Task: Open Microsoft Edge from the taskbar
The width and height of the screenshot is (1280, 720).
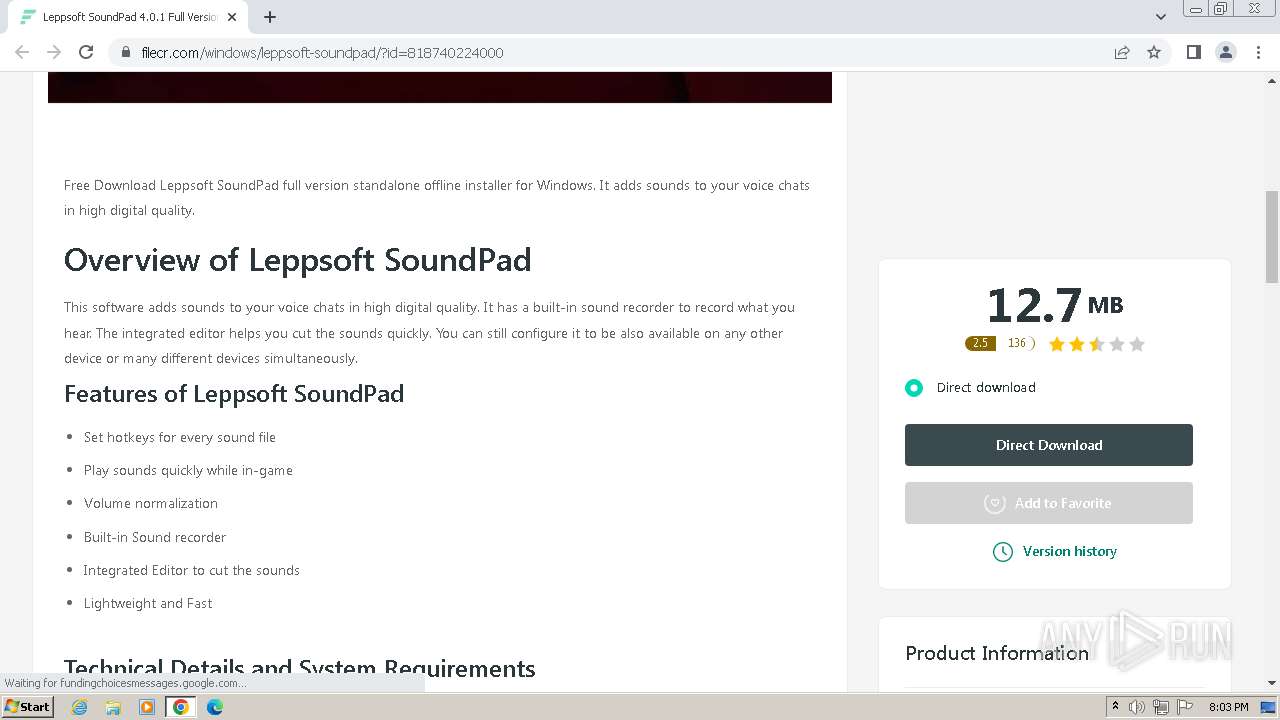Action: (215, 707)
